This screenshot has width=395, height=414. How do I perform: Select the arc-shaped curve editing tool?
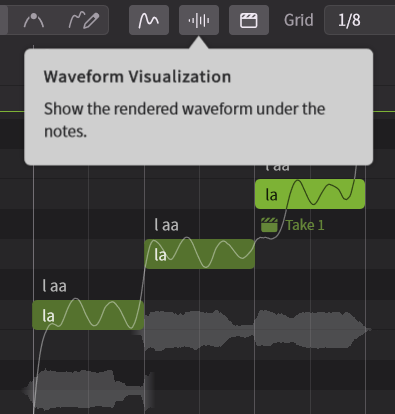coord(34,20)
